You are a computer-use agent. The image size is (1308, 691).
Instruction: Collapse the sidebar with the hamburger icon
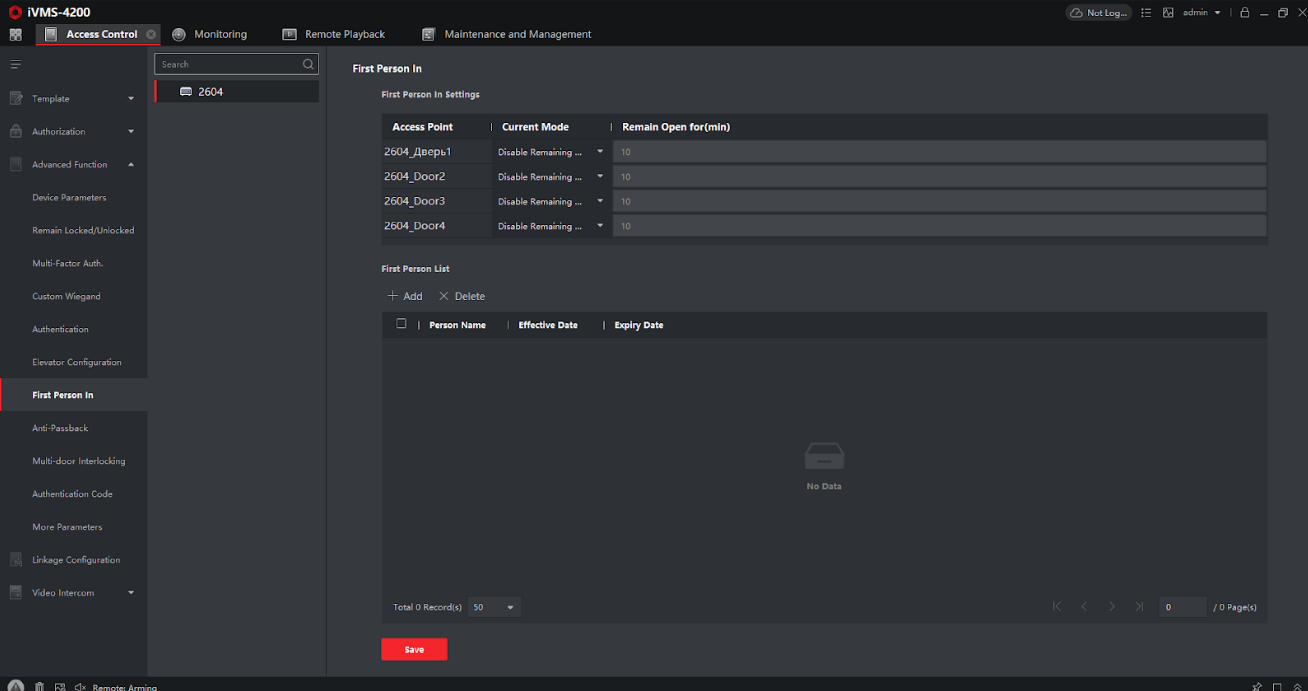tap(15, 65)
